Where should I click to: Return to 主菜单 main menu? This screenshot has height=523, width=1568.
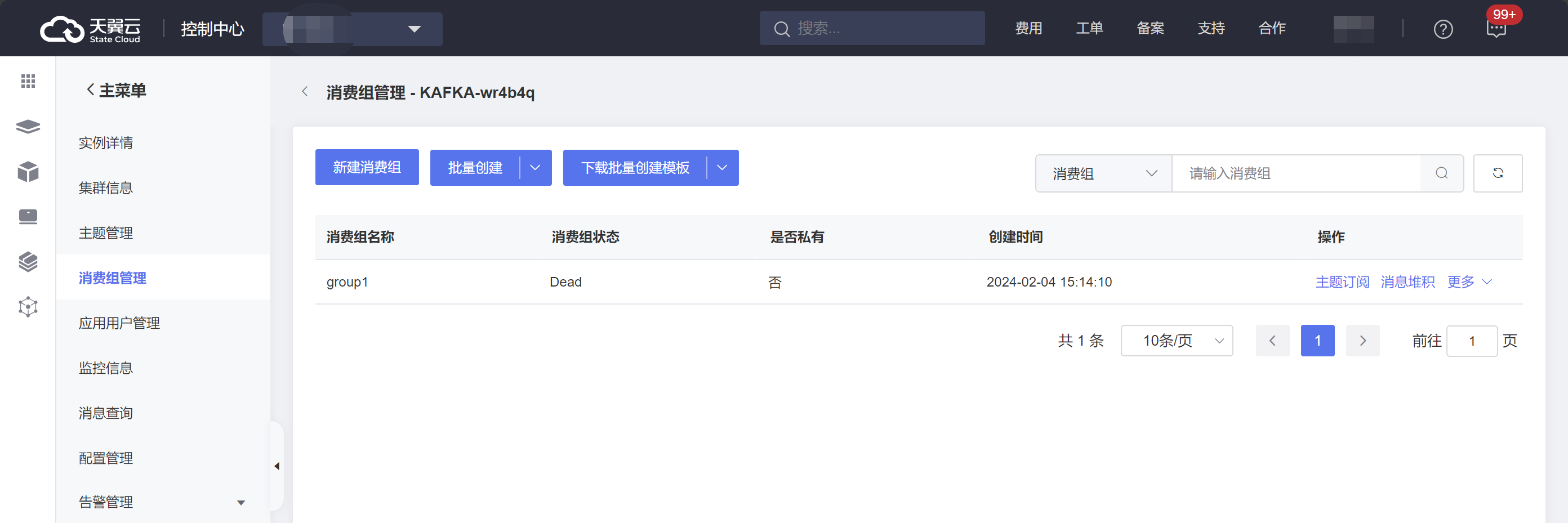[x=116, y=91]
